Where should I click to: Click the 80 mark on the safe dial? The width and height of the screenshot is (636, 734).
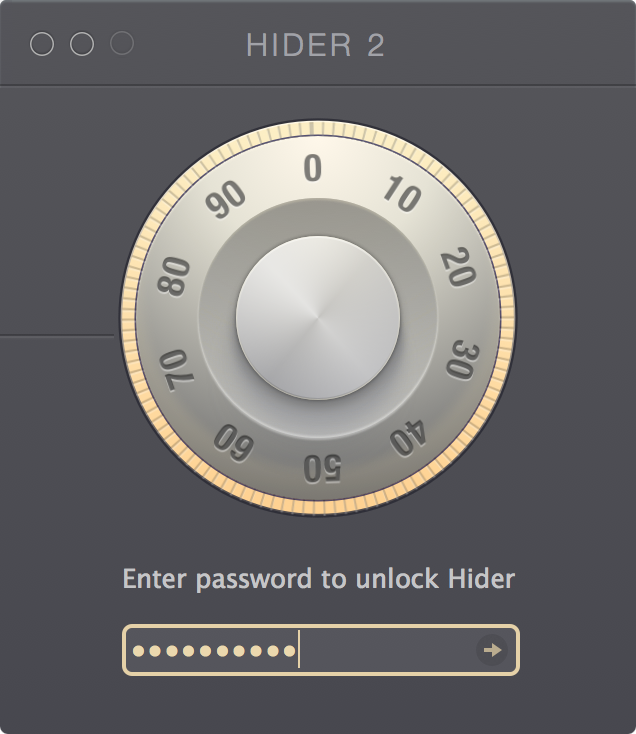[x=174, y=276]
